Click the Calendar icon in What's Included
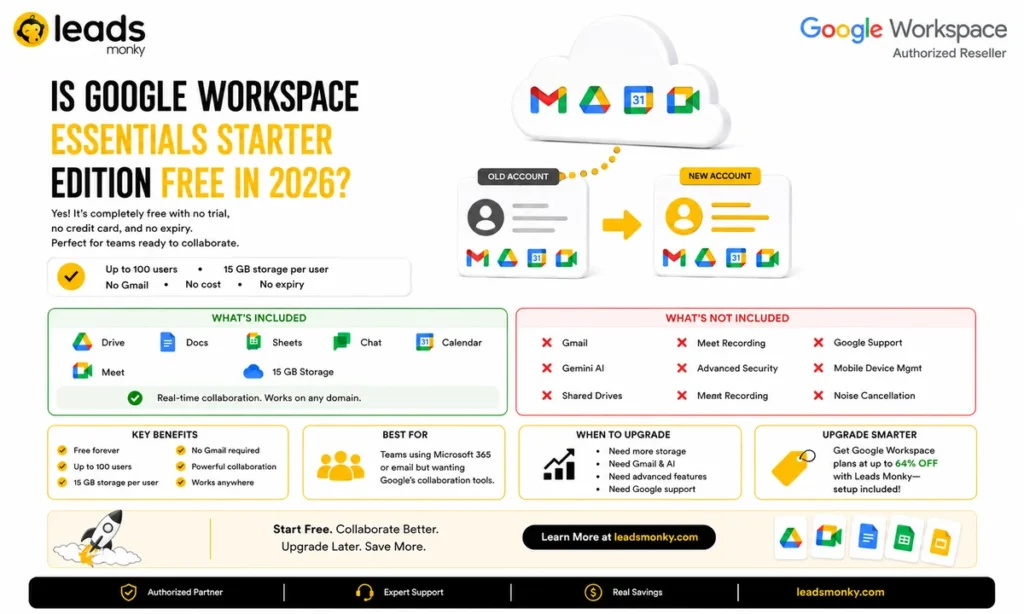This screenshot has height=614, width=1024. pos(424,342)
